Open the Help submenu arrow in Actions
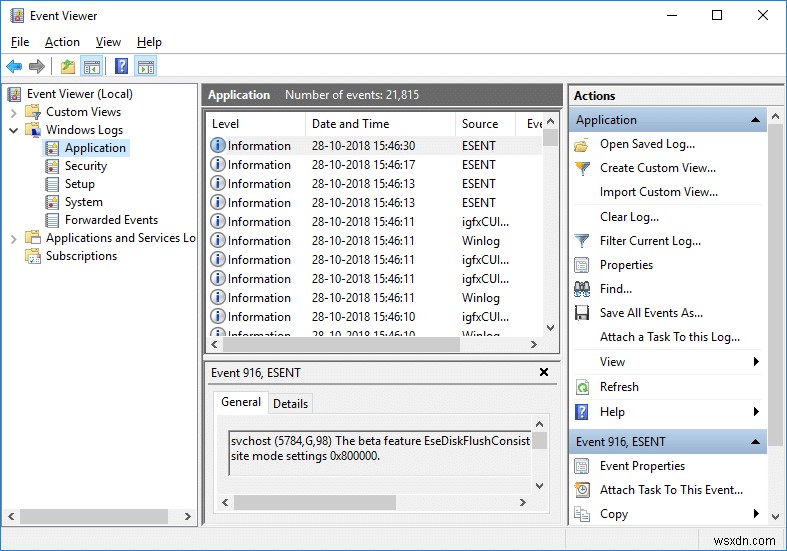This screenshot has height=551, width=787. coord(756,412)
